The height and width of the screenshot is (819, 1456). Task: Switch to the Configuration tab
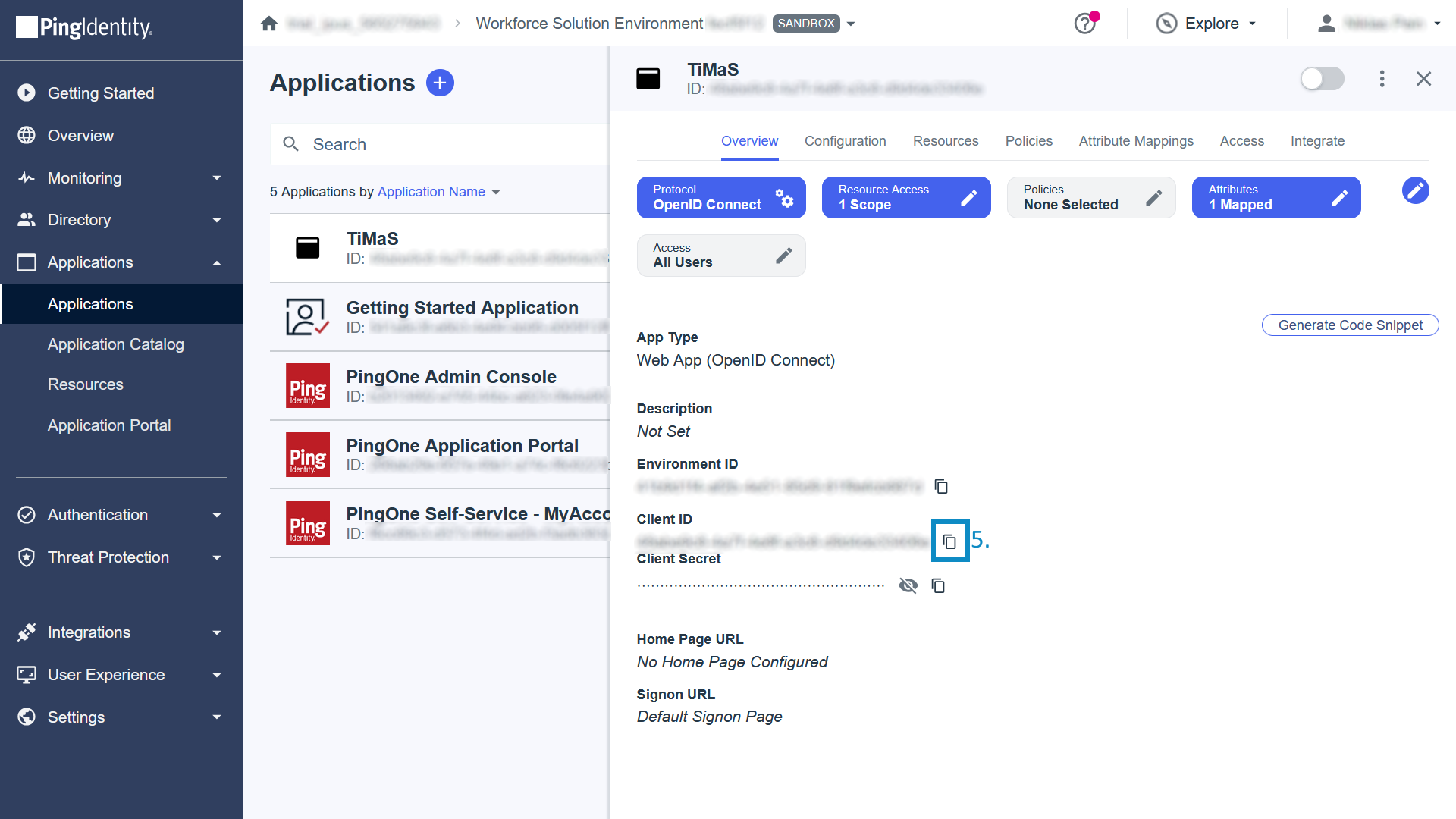[x=845, y=141]
